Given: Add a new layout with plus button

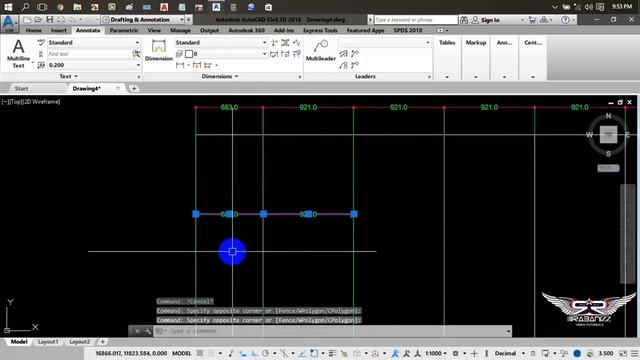Looking at the screenshot, I should click(102, 342).
